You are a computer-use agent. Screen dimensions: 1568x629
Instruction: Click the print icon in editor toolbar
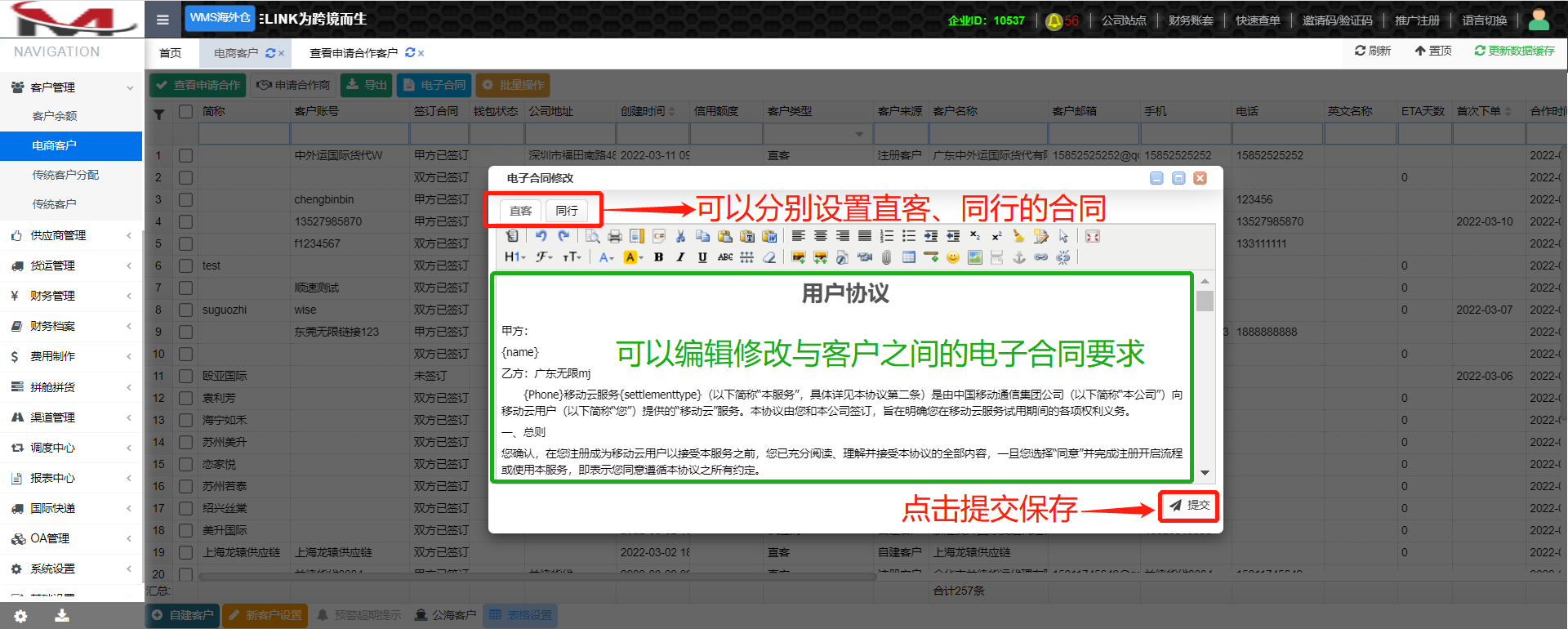click(x=614, y=236)
